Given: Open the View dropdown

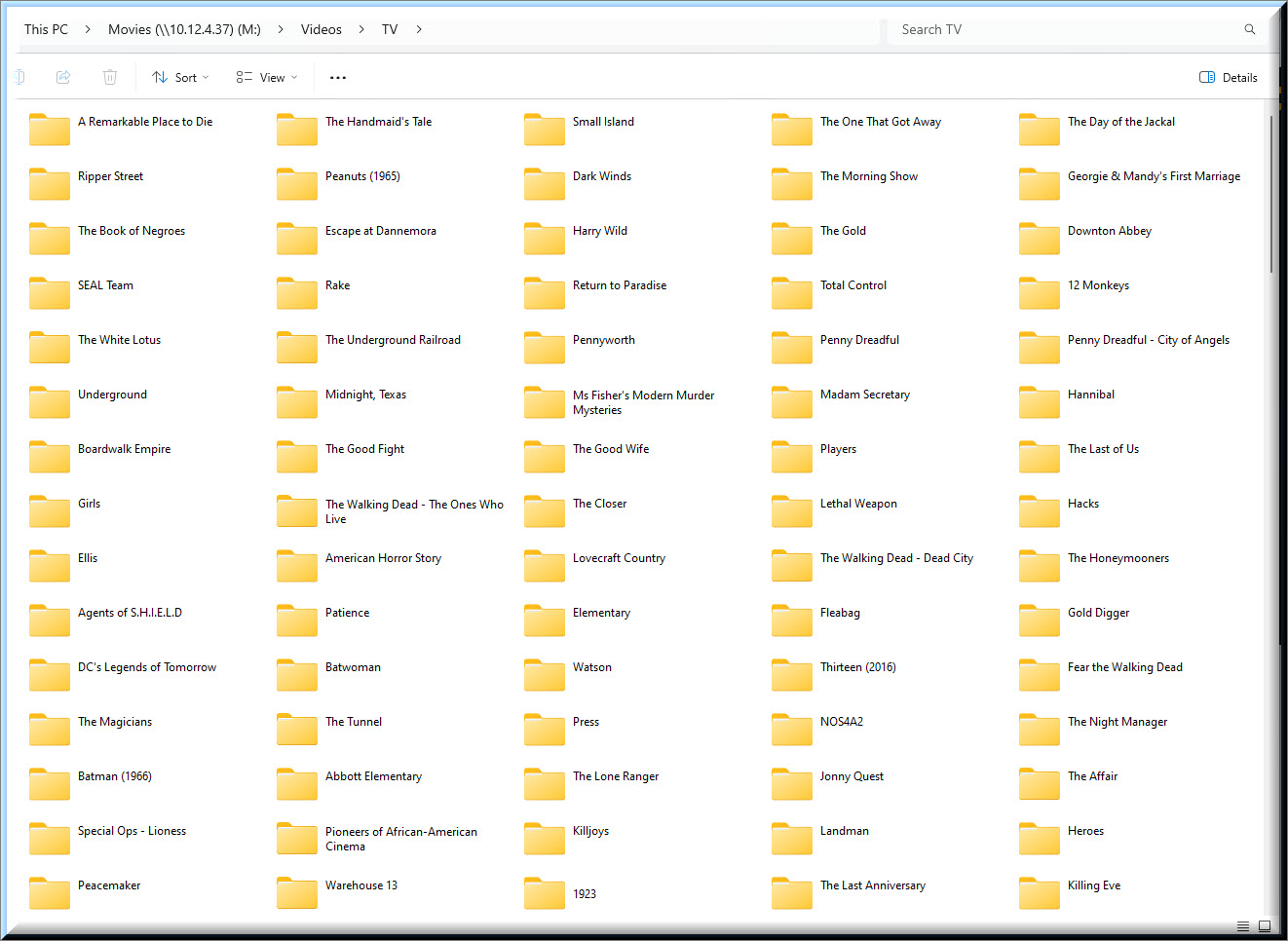Looking at the screenshot, I should point(267,77).
